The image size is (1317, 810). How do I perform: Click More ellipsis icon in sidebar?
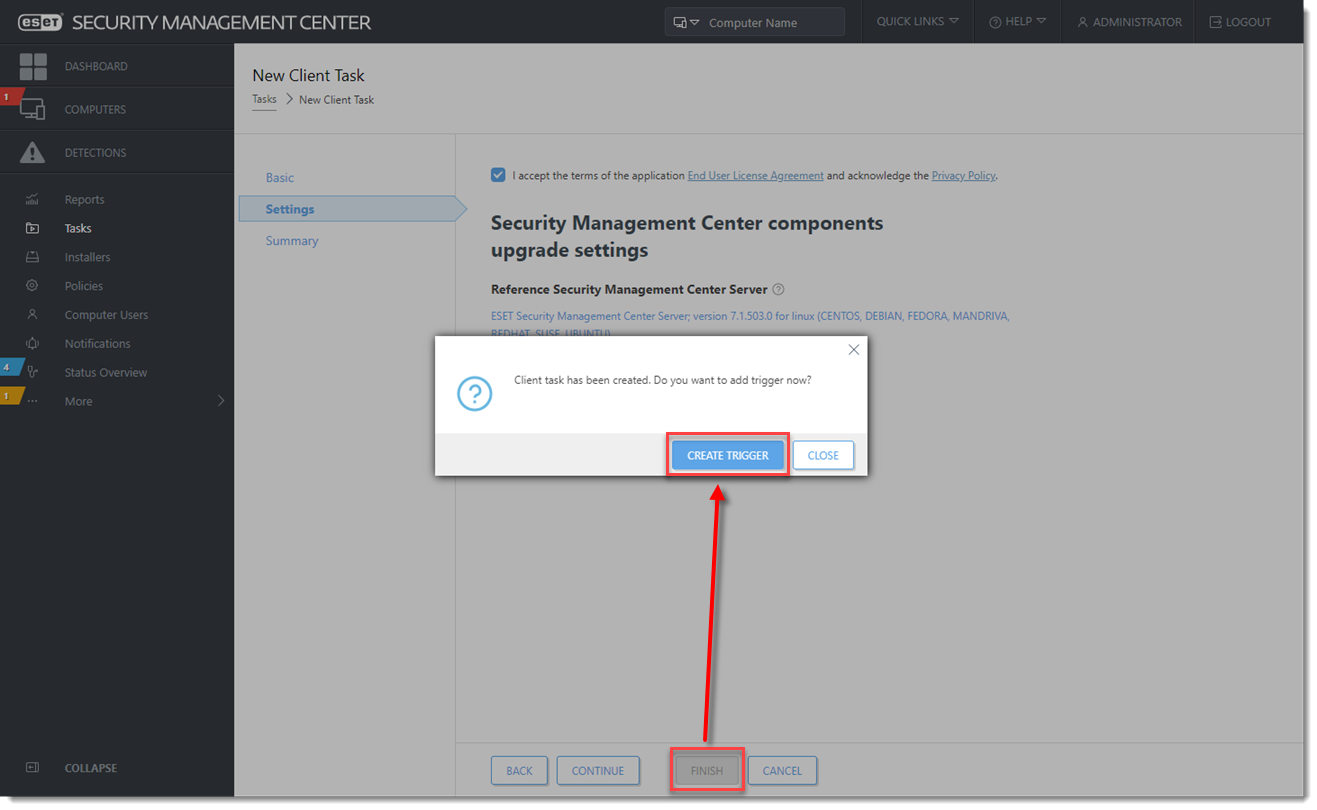(x=32, y=401)
